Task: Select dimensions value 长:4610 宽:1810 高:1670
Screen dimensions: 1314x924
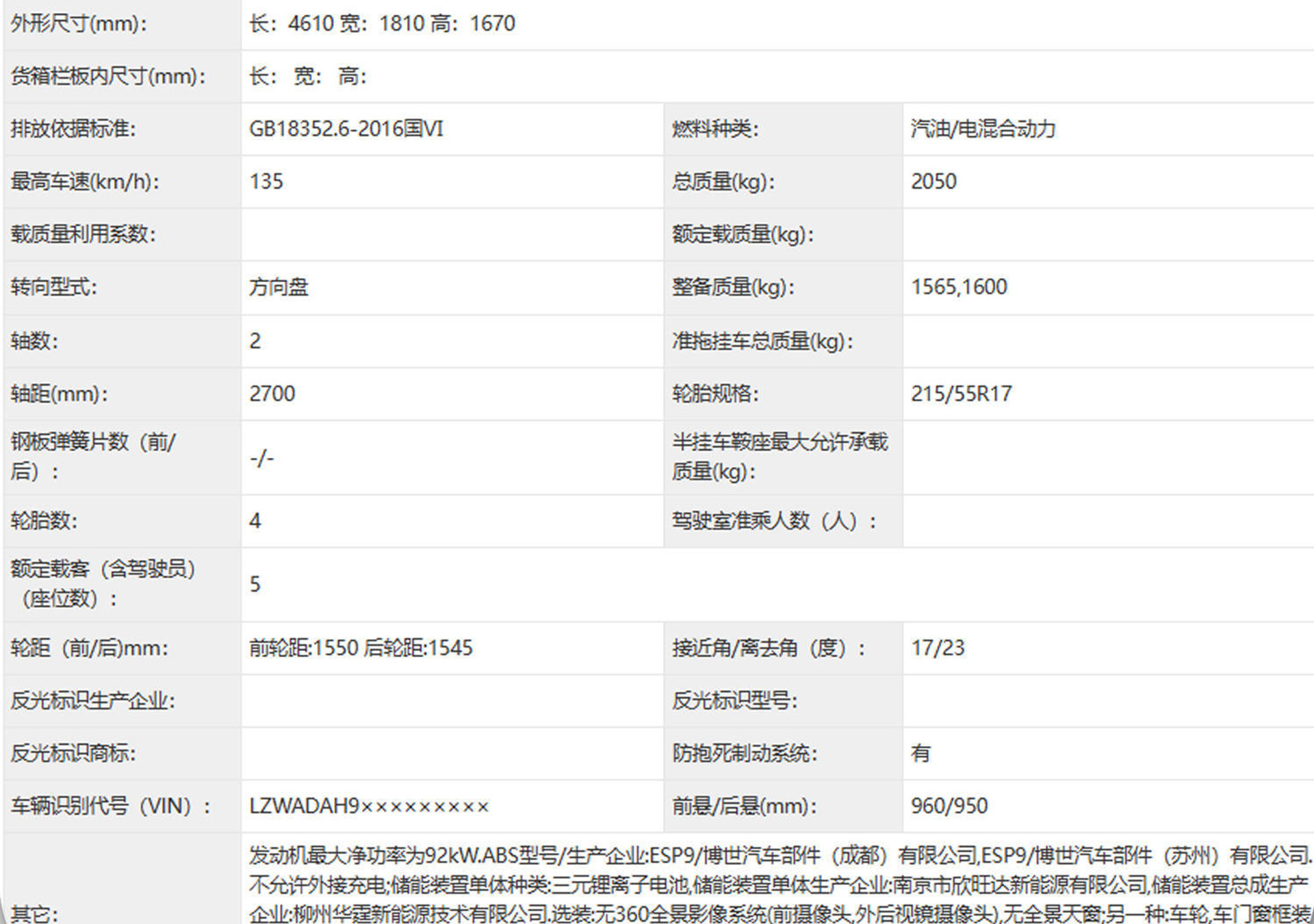Action: 382,23
